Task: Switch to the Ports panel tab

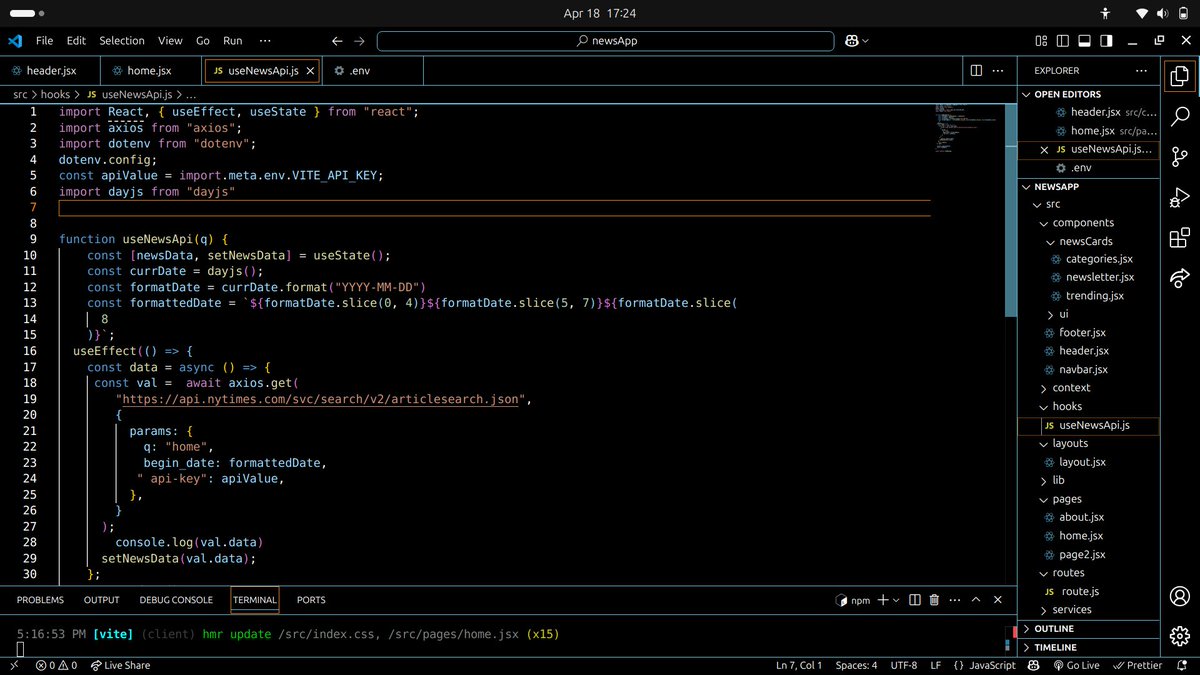Action: [x=311, y=600]
